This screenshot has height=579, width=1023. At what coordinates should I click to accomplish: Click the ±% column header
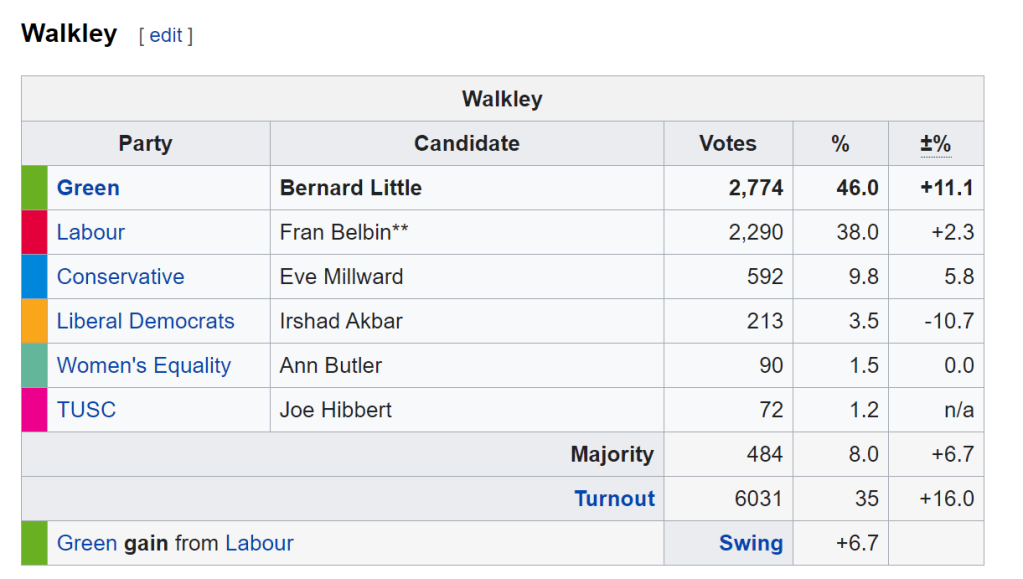(x=935, y=144)
